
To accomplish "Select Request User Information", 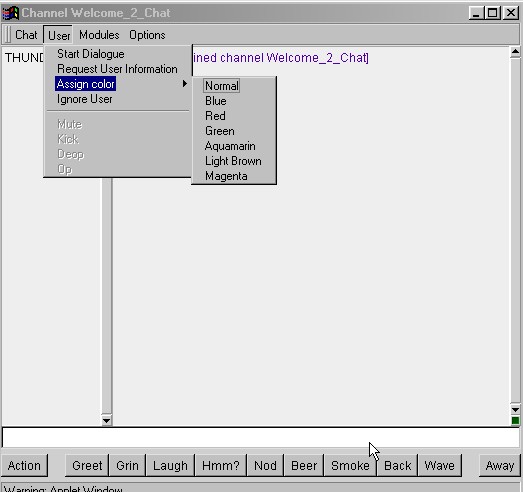I will pos(117,69).
